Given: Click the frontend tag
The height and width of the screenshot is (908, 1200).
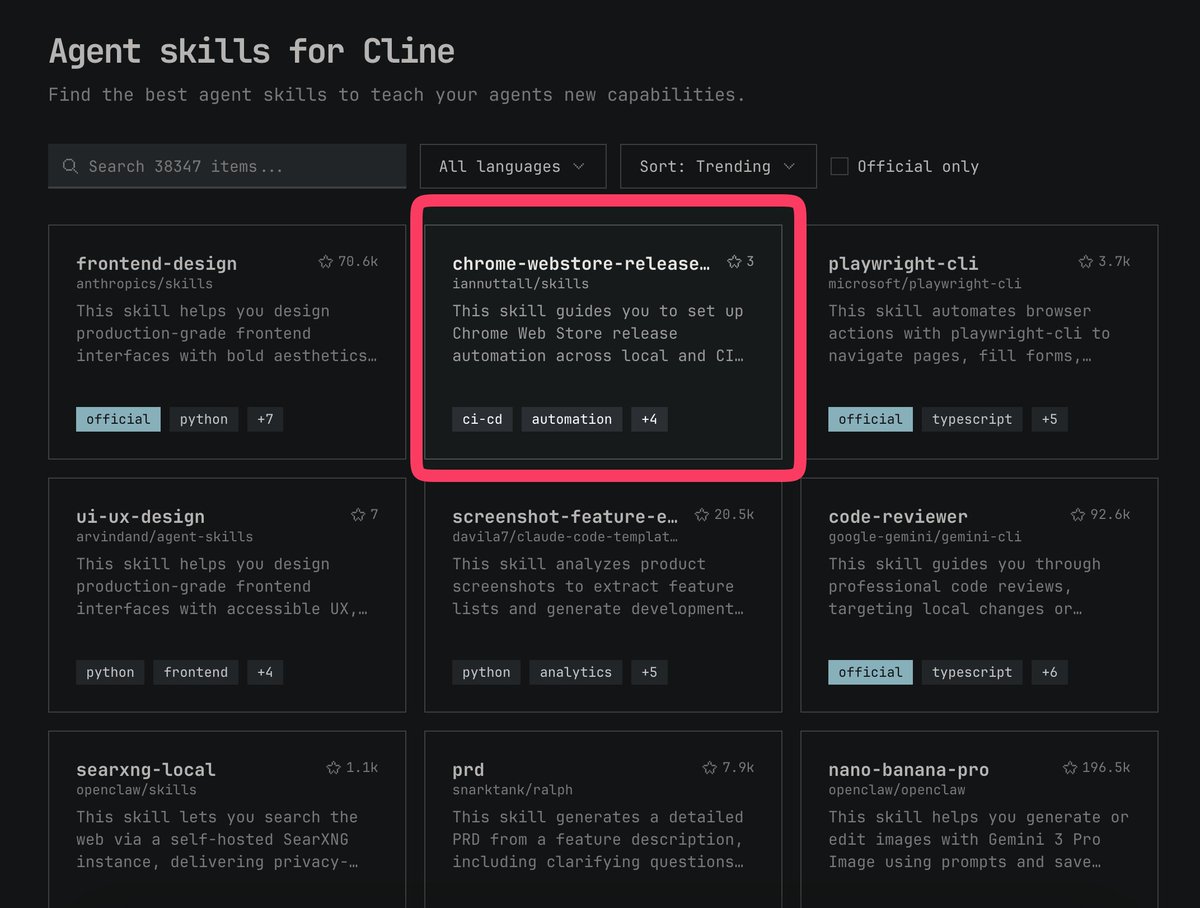Looking at the screenshot, I should [x=196, y=672].
